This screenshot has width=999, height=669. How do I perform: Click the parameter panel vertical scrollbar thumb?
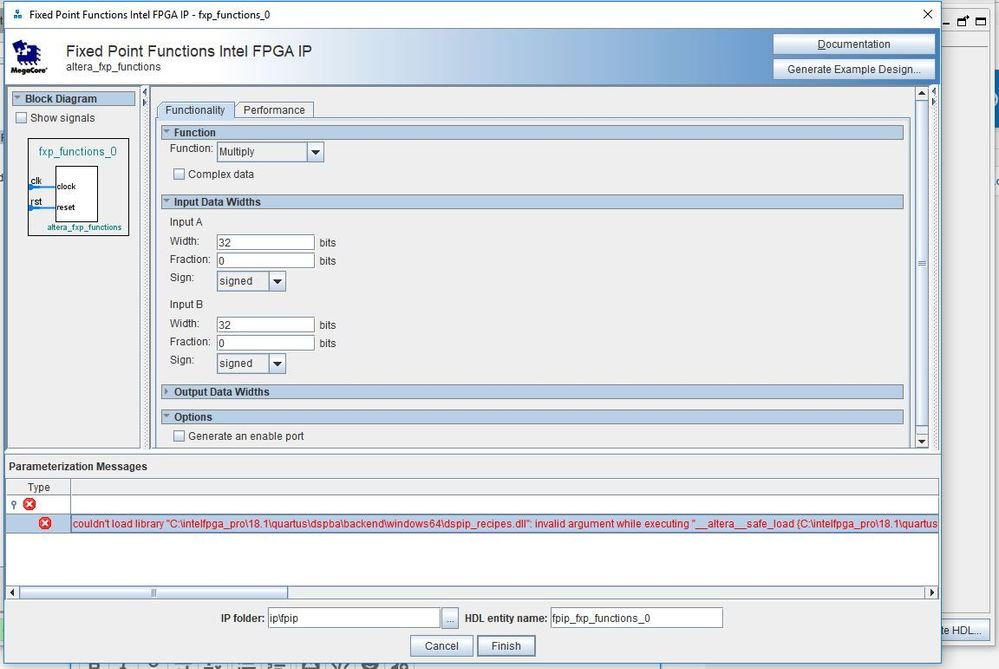922,263
